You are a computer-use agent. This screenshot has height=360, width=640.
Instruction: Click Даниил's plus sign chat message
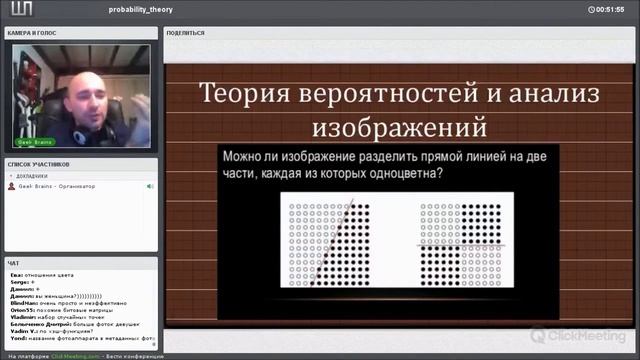(25, 289)
